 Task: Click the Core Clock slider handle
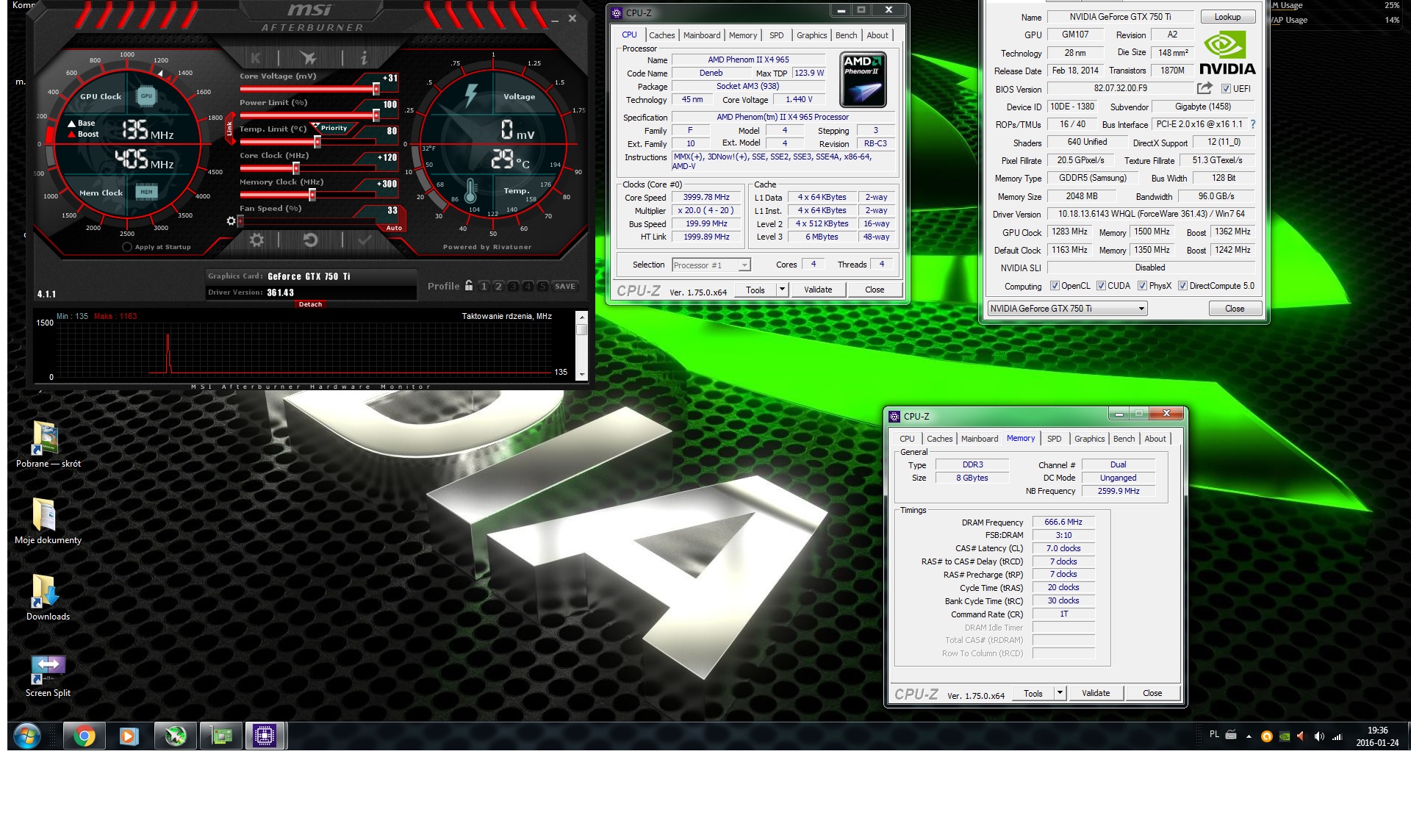coord(295,168)
